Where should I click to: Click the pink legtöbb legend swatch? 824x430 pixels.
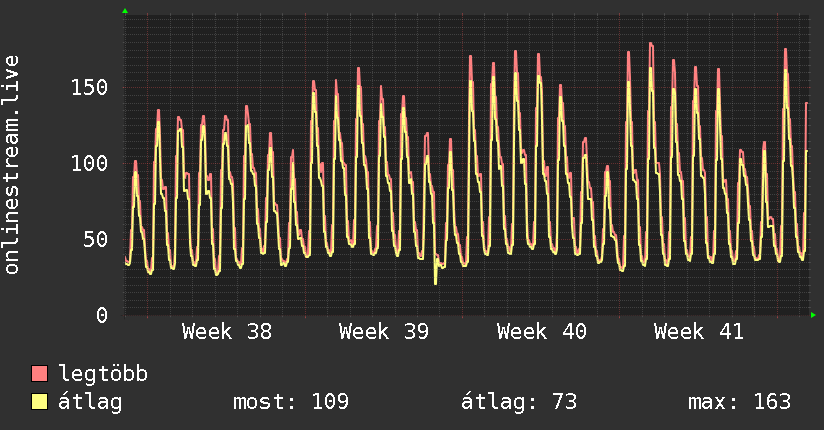[x=39, y=373]
